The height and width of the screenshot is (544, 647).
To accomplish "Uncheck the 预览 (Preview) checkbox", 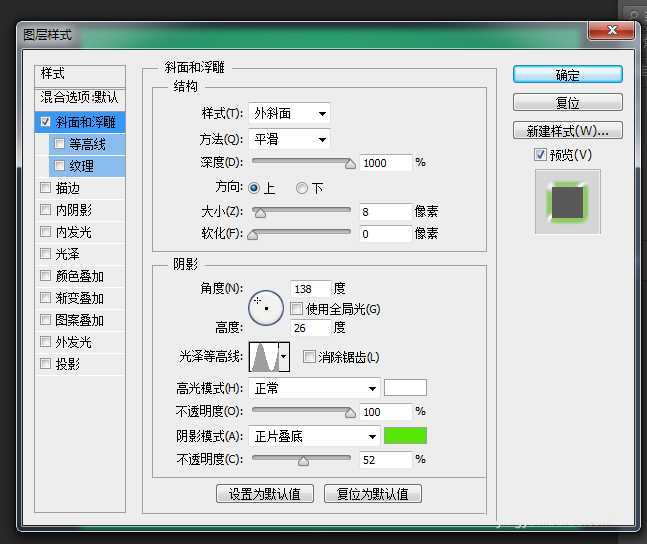I will [540, 155].
